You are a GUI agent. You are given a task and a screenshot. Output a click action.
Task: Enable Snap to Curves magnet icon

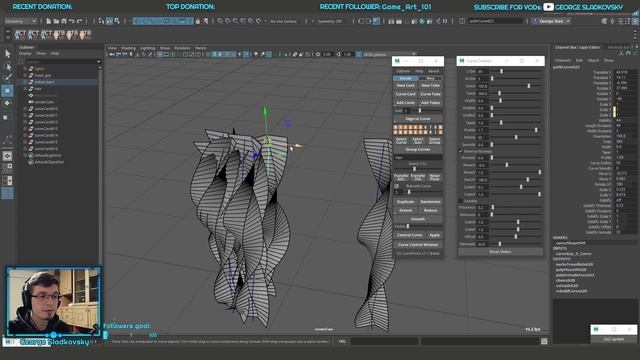228,21
